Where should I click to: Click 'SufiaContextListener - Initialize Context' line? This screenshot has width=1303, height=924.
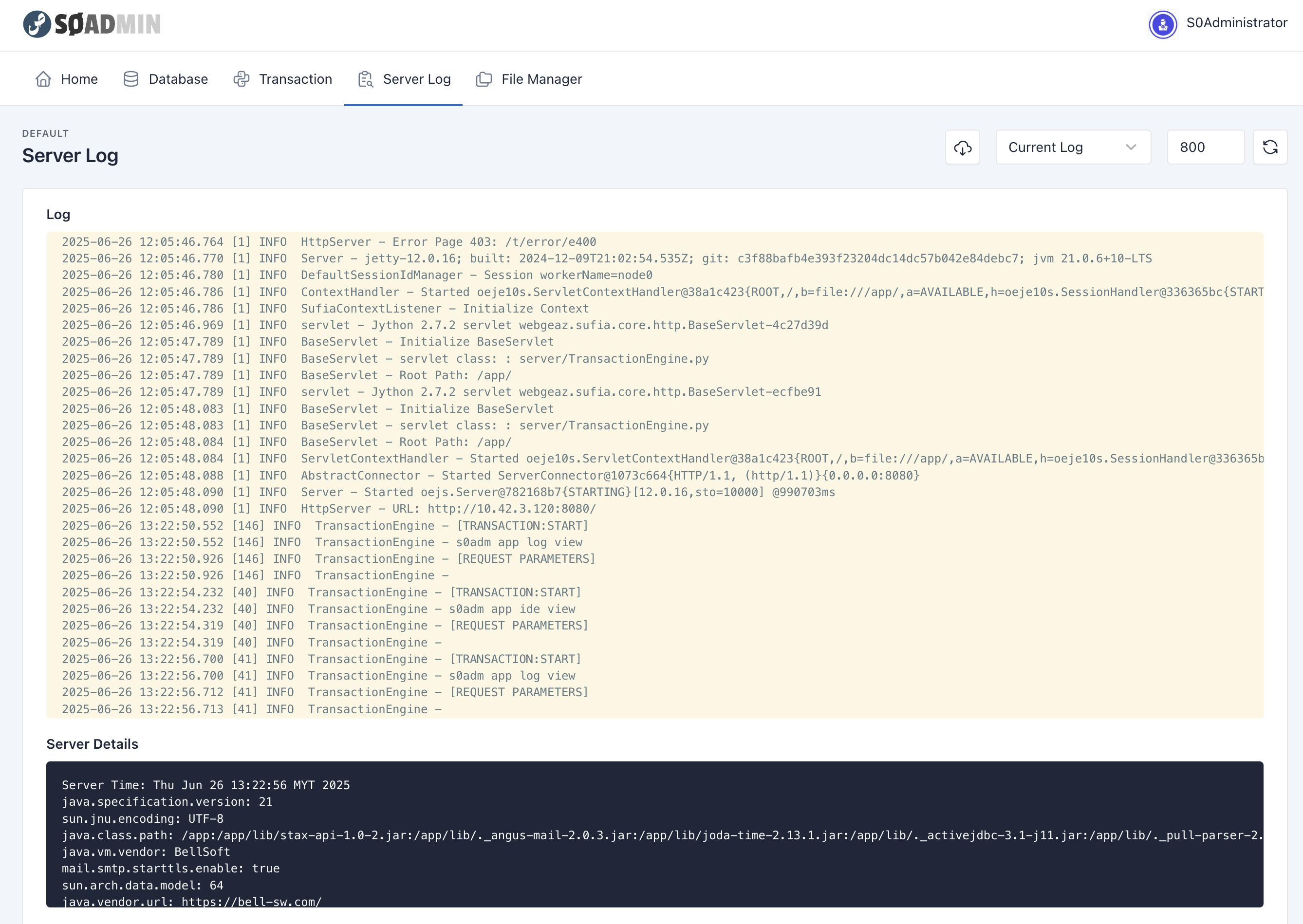point(325,308)
